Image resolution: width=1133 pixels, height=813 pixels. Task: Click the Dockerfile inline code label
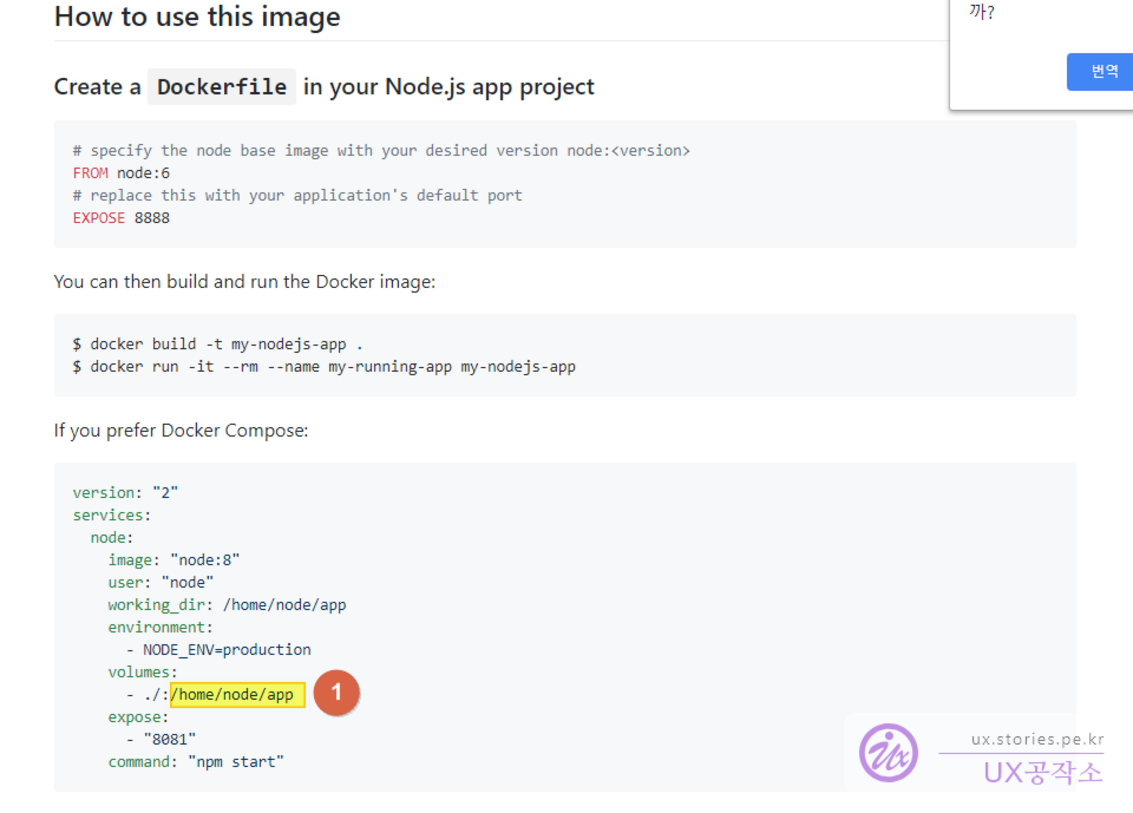[222, 87]
